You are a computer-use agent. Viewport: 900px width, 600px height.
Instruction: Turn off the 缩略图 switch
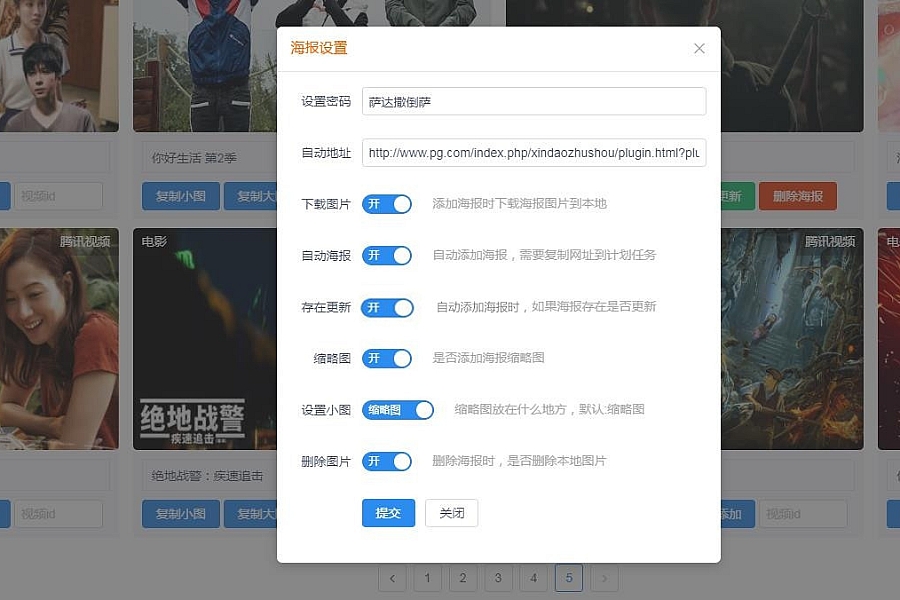pos(387,358)
